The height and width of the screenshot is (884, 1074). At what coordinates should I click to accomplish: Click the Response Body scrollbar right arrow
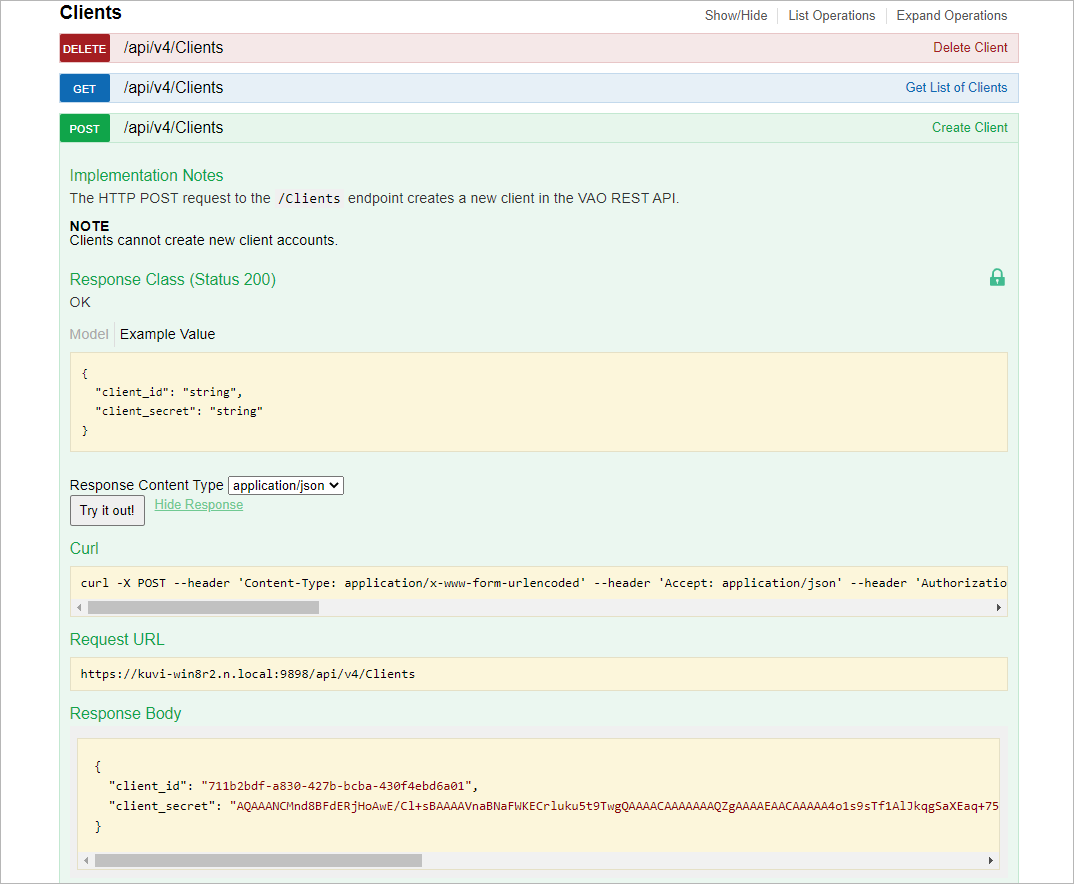tap(990, 860)
